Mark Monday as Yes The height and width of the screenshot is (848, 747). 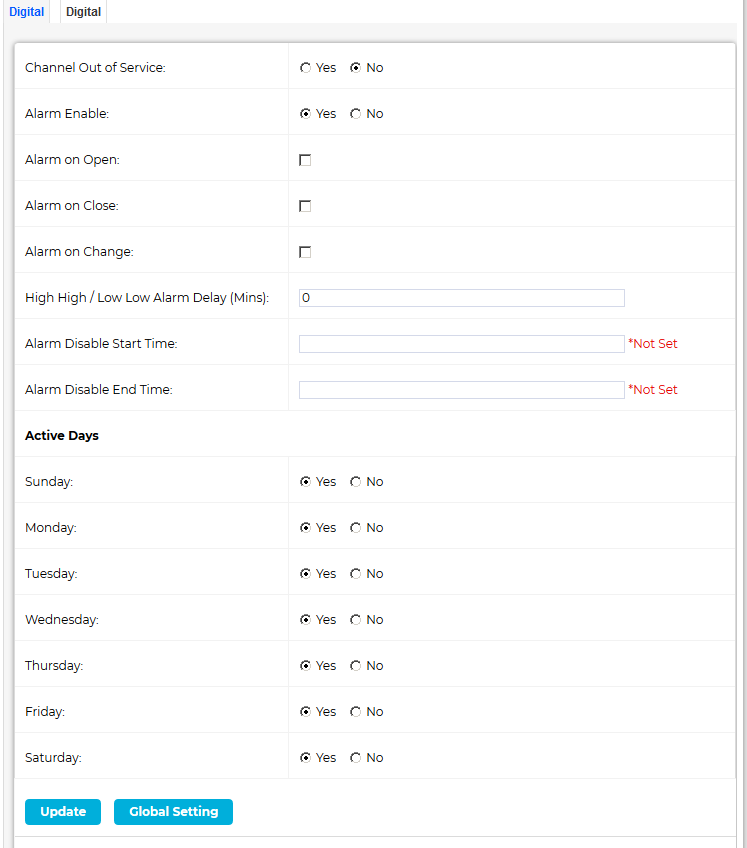click(x=306, y=527)
